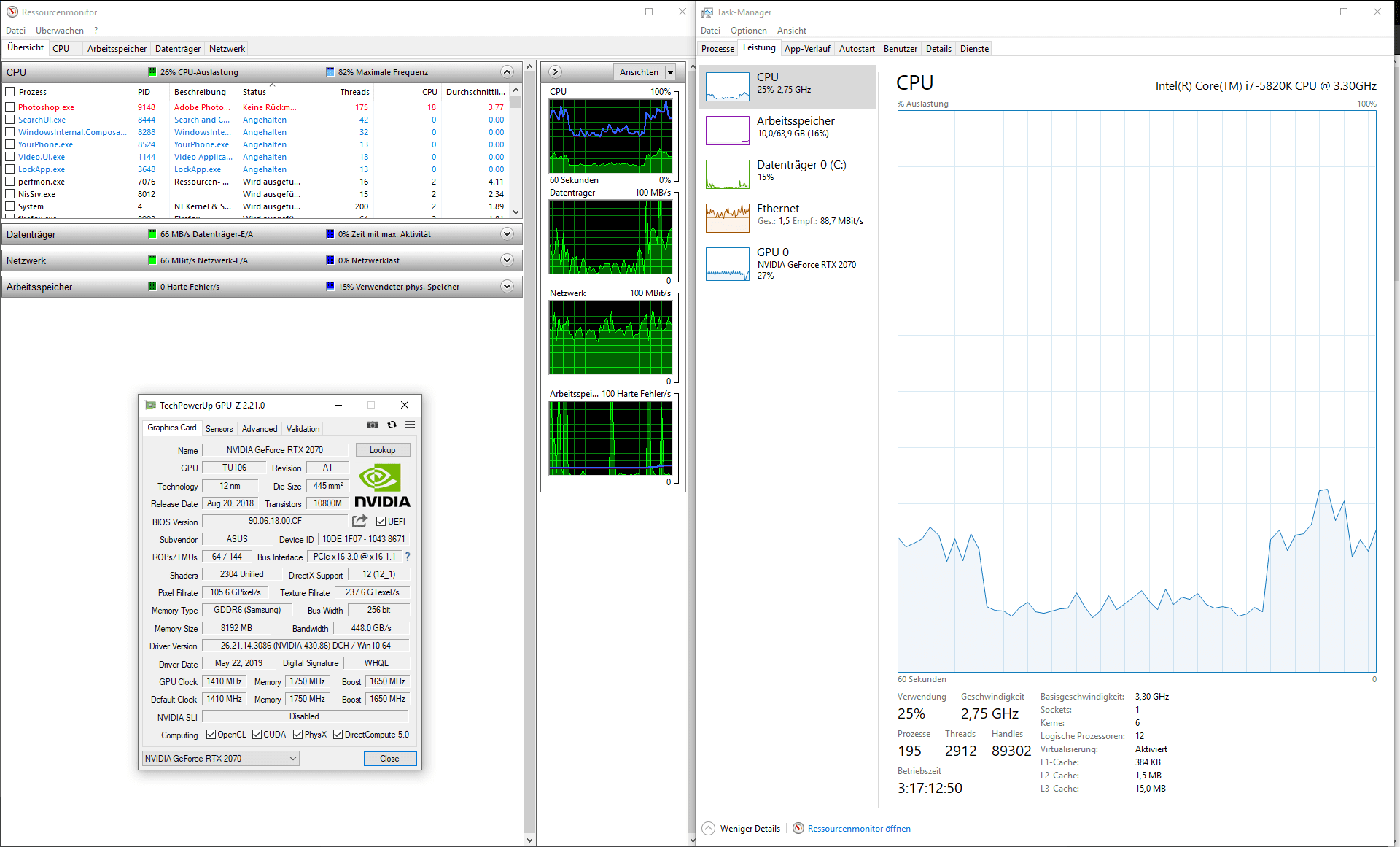Open the GPU selection dropdown in GPU-Z
Image resolution: width=1400 pixels, height=847 pixels.
[x=221, y=759]
